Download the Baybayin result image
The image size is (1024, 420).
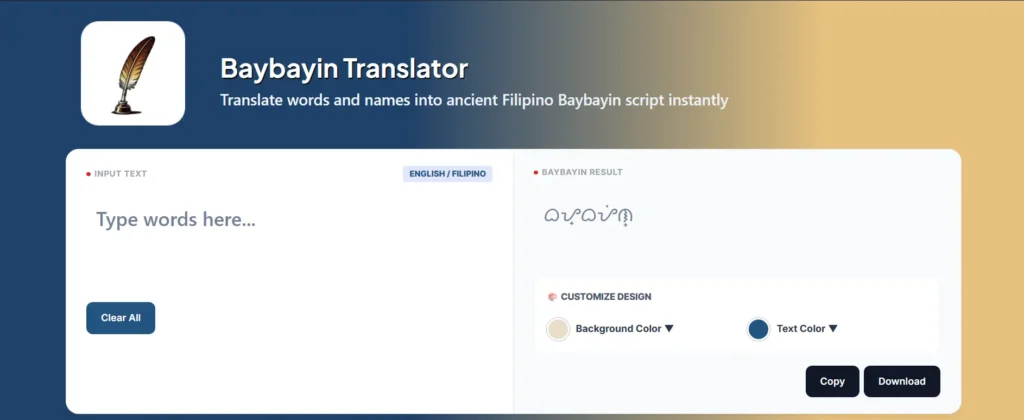pyautogui.click(x=902, y=381)
